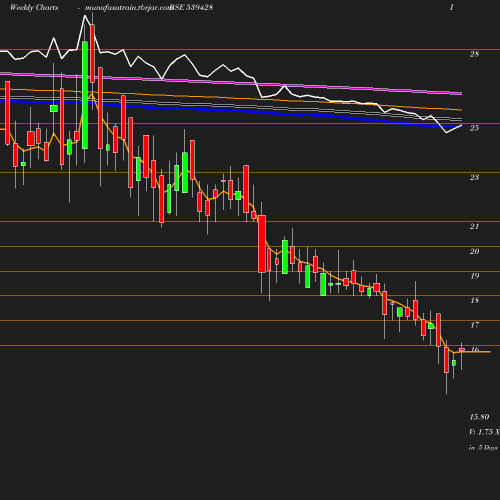Click the price axis label 25
This screenshot has width=500, height=500.
point(474,128)
